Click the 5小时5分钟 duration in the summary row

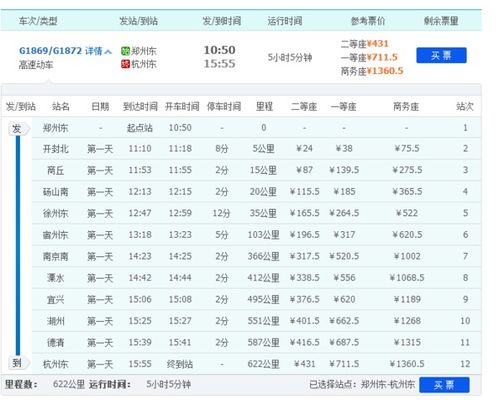tap(290, 58)
